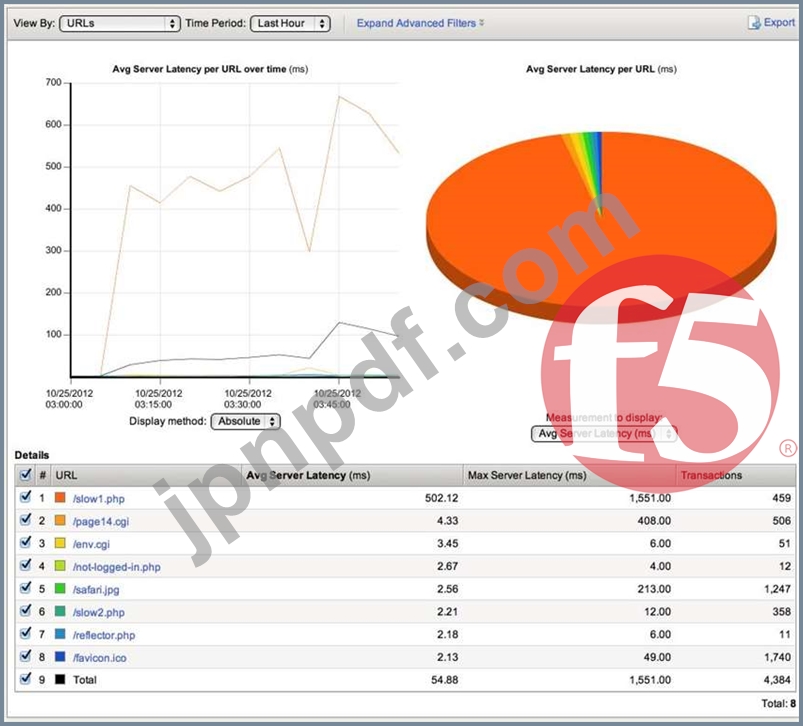Open the Measurement to display dropdown
Screen dimensions: 803x726
click(x=604, y=434)
